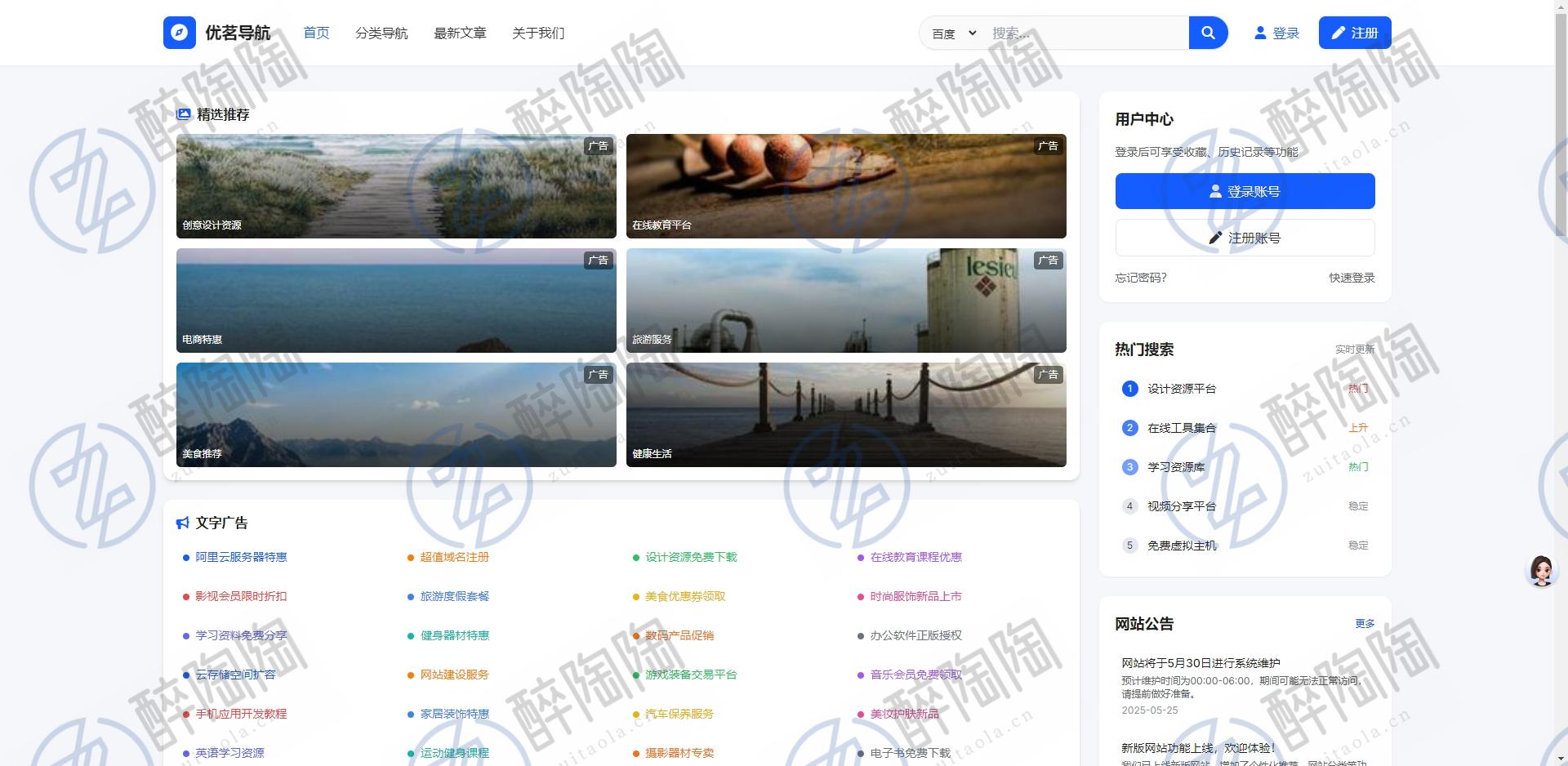Open 更多 in 网站公告 section
This screenshot has height=766, width=1568.
[1365, 624]
